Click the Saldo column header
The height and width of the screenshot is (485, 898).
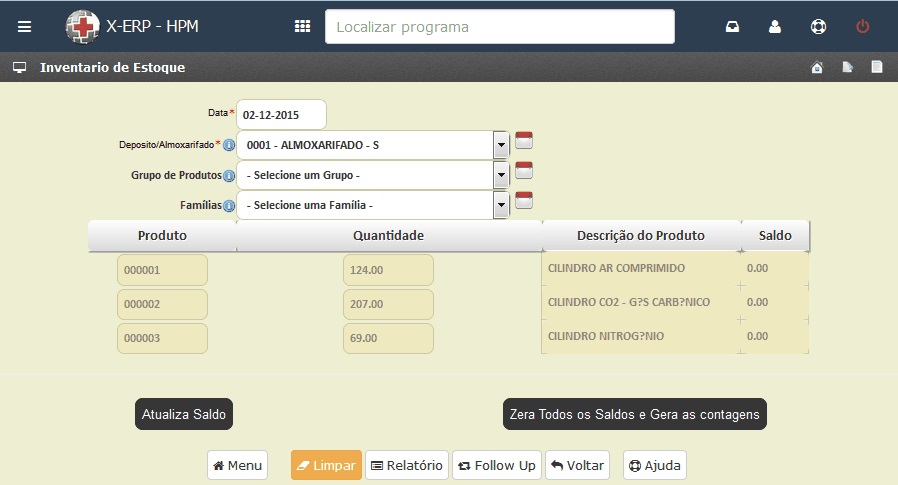(775, 235)
